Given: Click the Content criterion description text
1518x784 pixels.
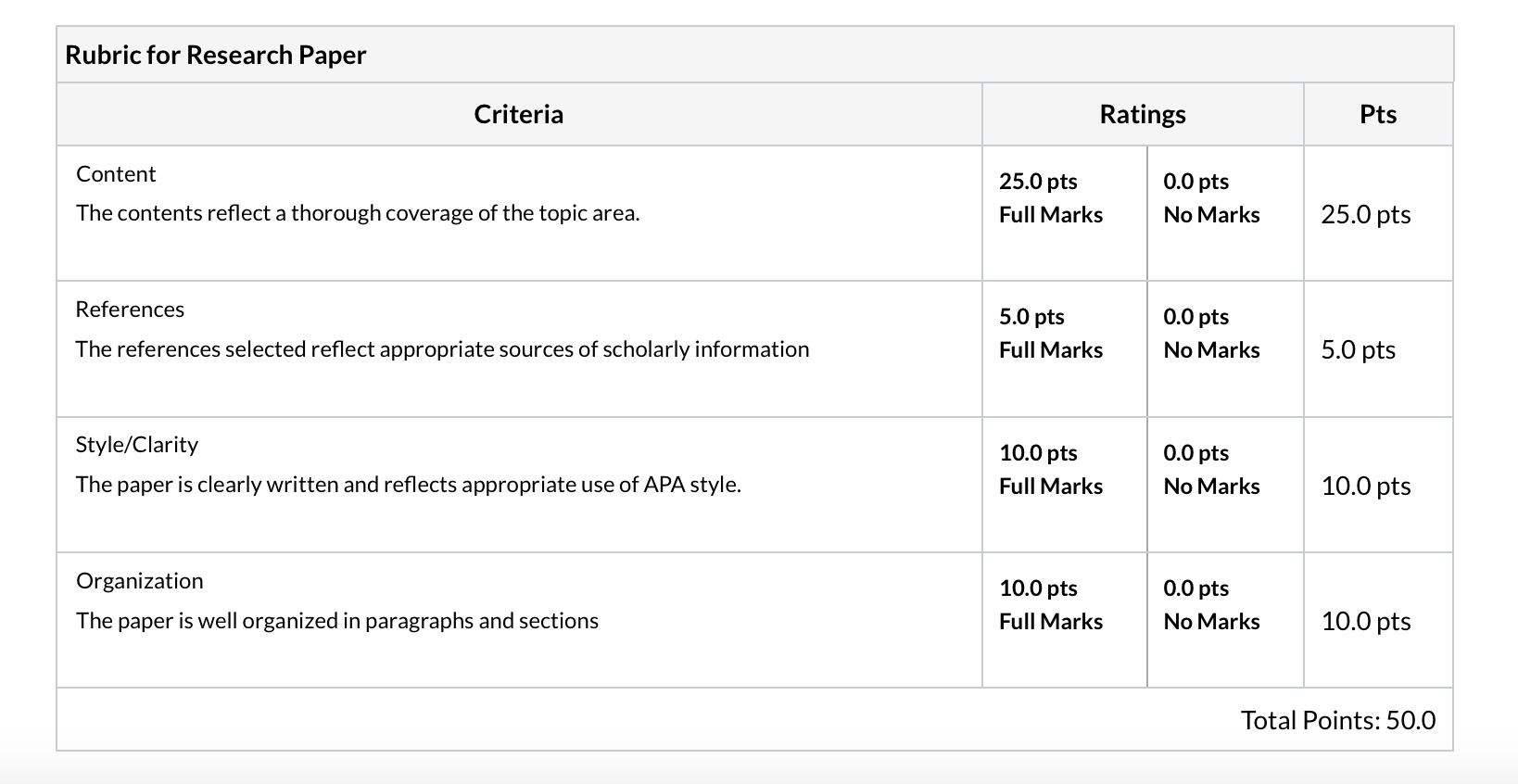Looking at the screenshot, I should [358, 213].
